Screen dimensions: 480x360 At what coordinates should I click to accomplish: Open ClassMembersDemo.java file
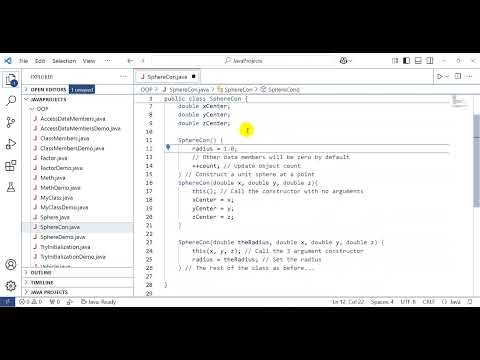click(72, 148)
